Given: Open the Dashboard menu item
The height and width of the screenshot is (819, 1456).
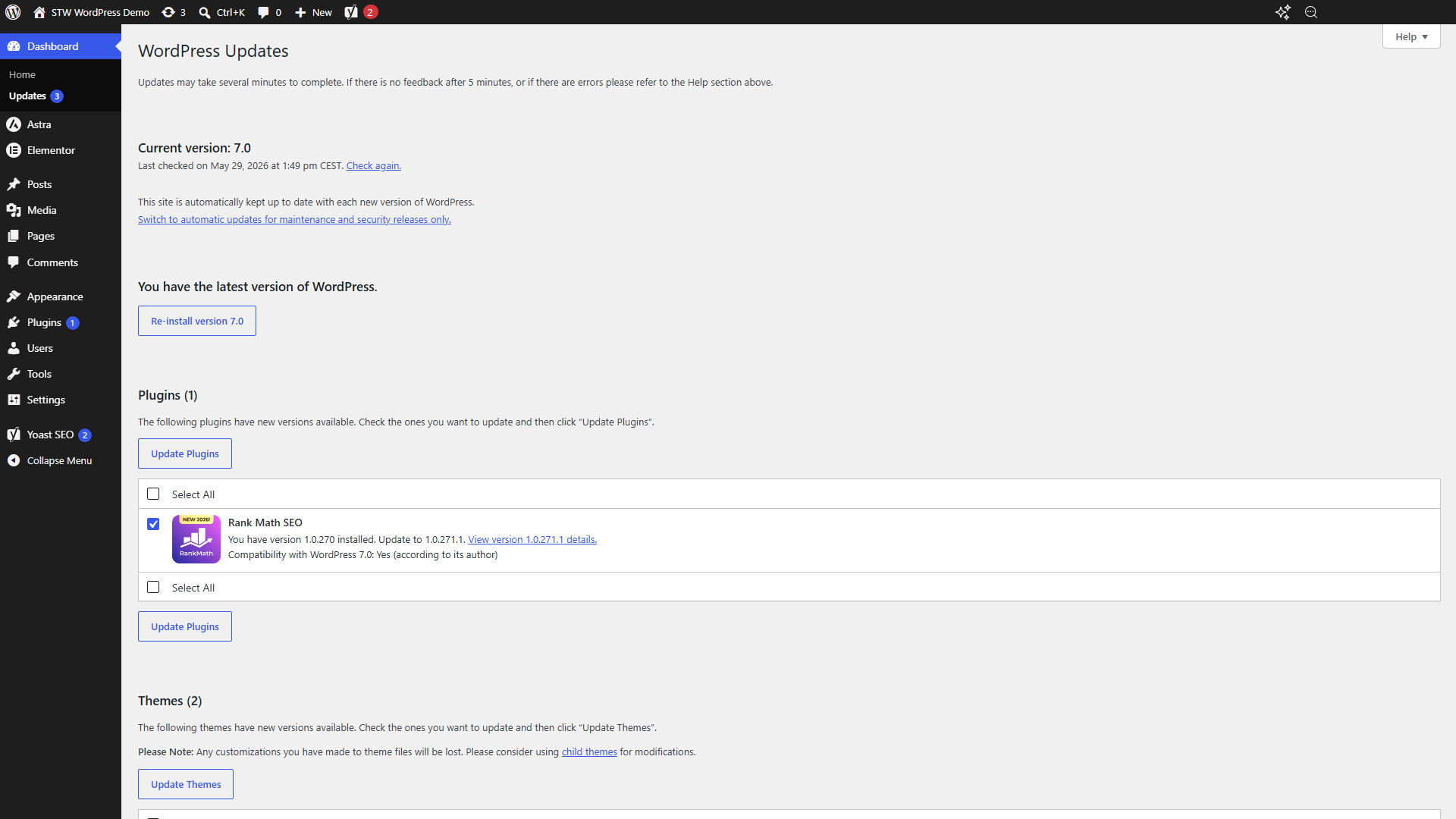Looking at the screenshot, I should point(61,46).
